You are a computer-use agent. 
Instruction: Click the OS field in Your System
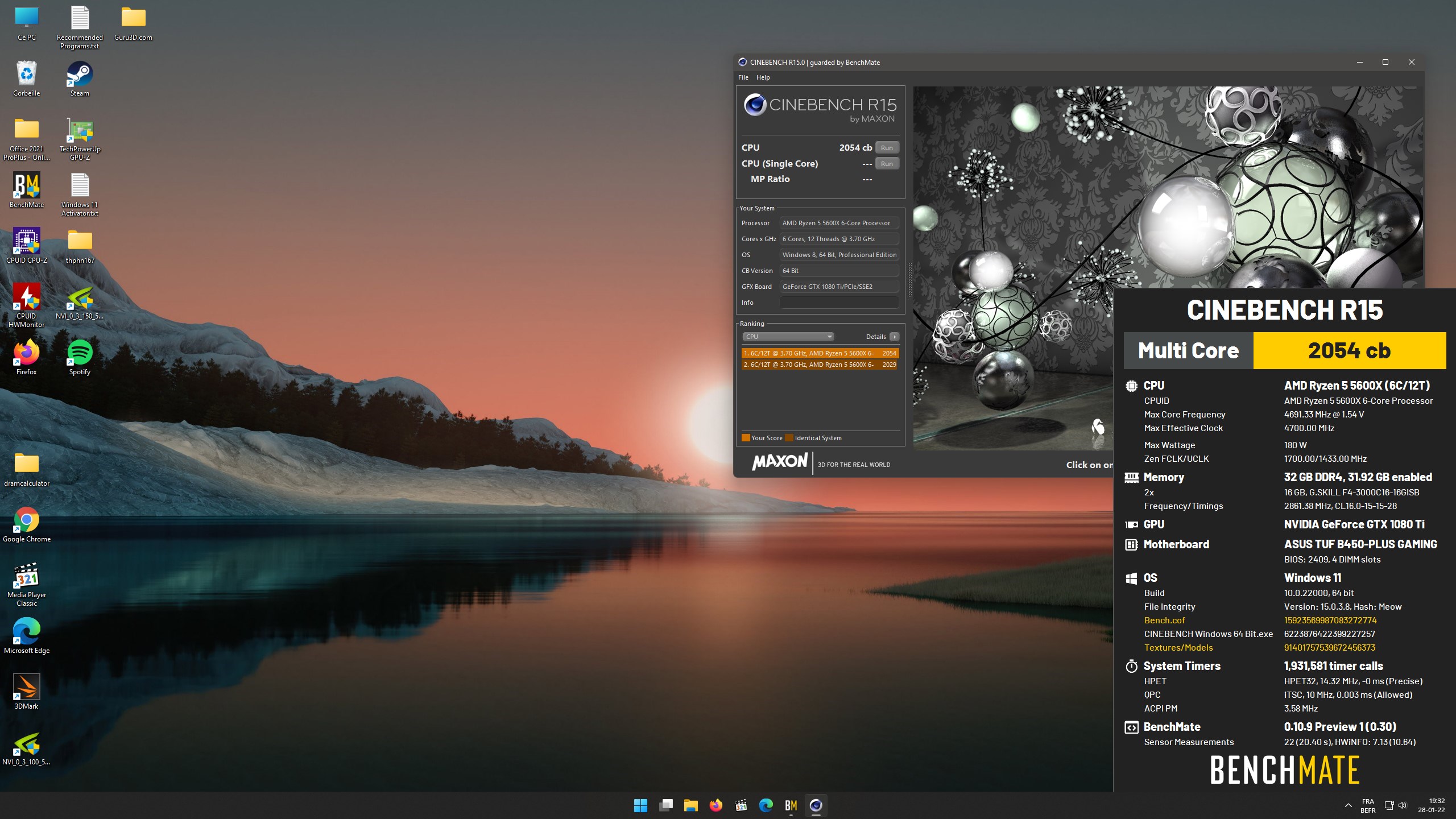point(839,255)
